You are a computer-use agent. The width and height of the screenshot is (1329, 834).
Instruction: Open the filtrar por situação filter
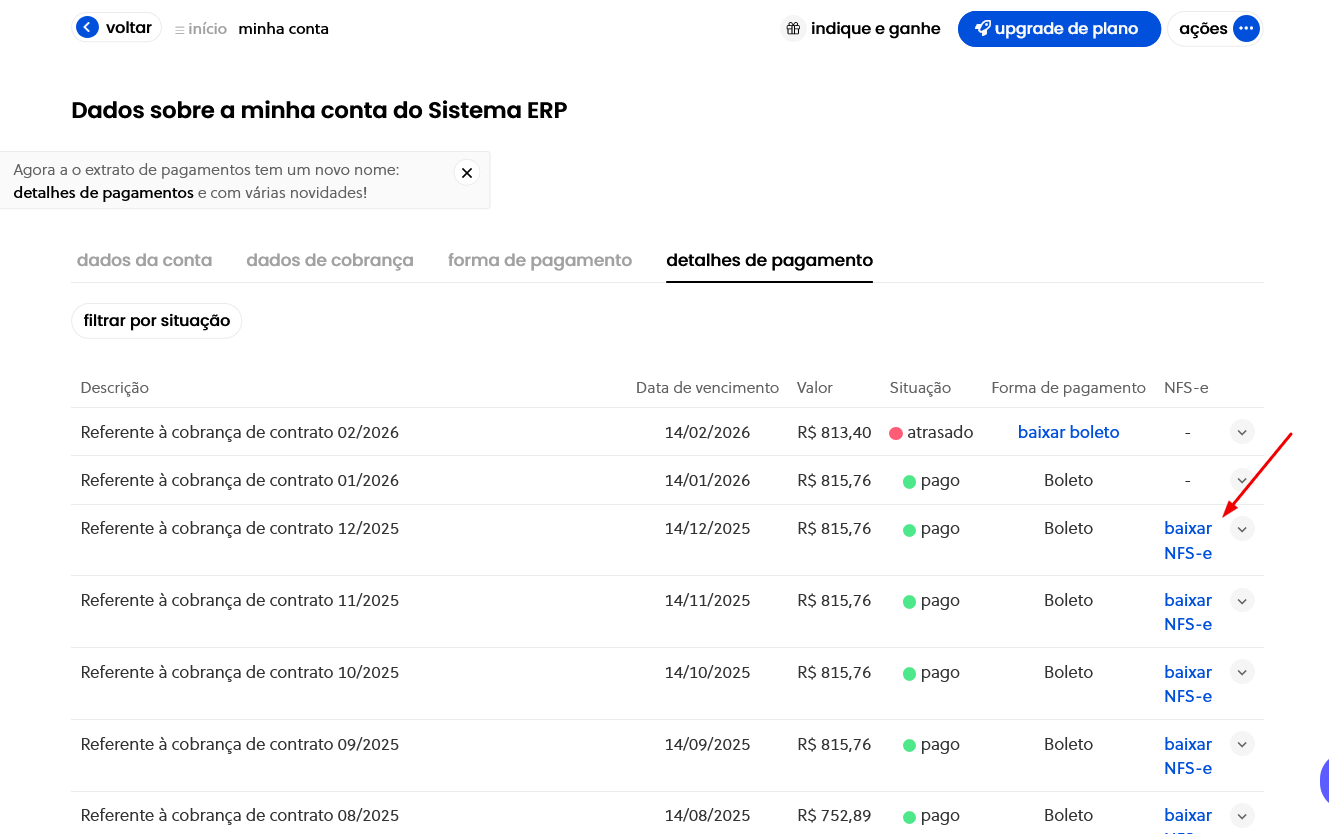coord(157,321)
